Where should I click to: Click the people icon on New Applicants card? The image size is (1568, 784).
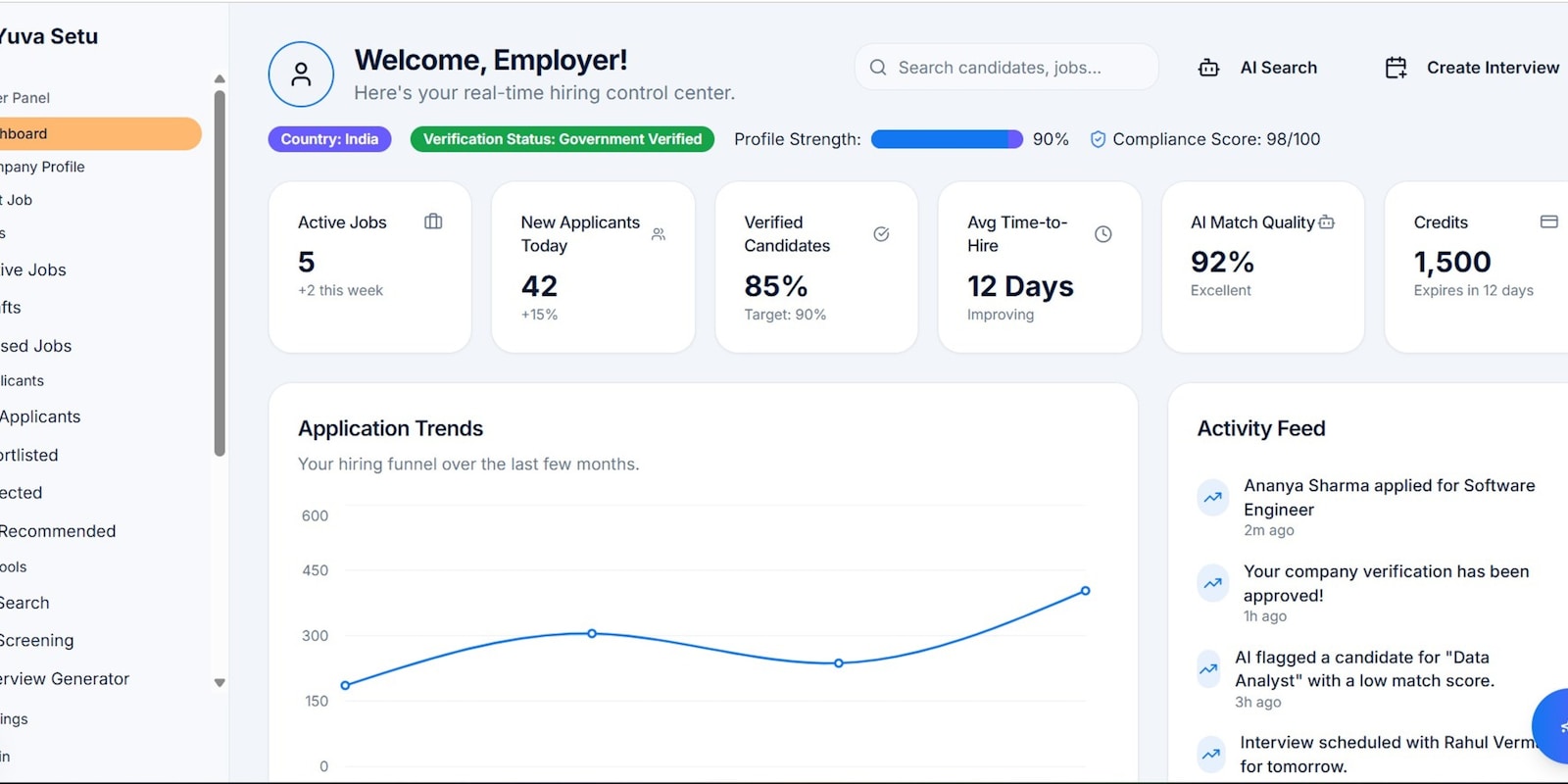(x=659, y=234)
